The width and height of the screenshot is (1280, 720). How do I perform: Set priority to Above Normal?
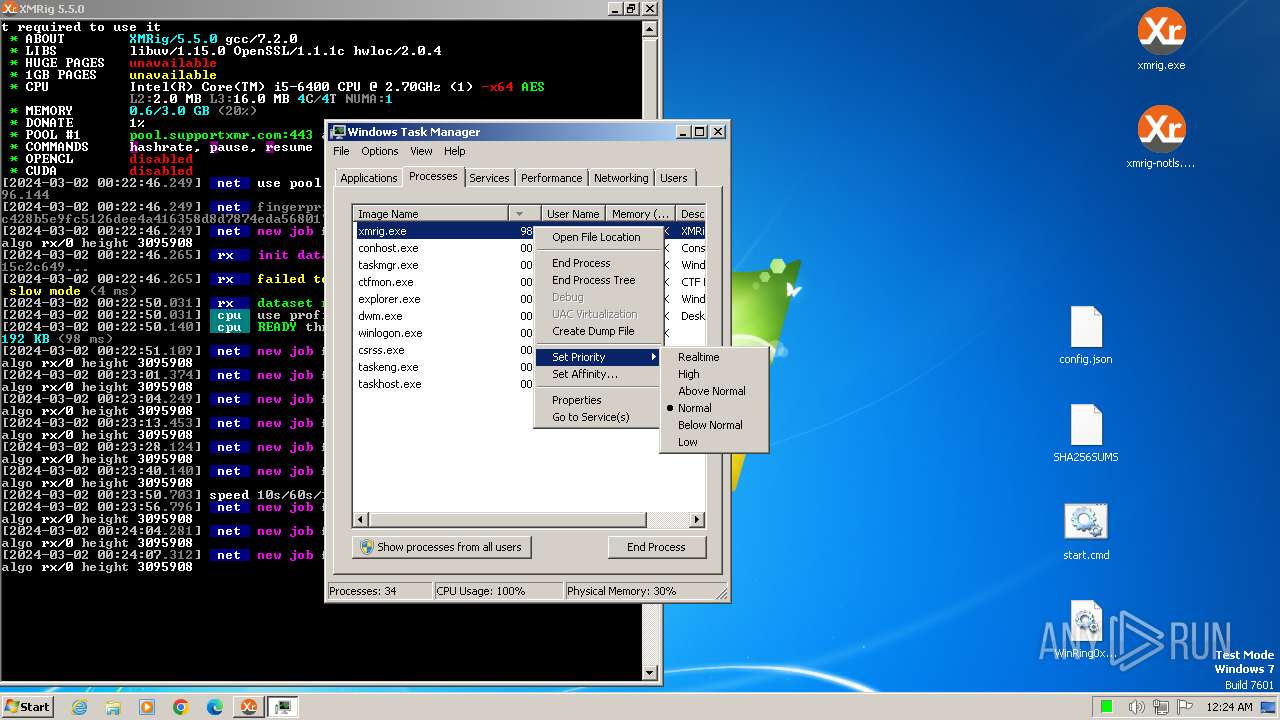pos(714,391)
